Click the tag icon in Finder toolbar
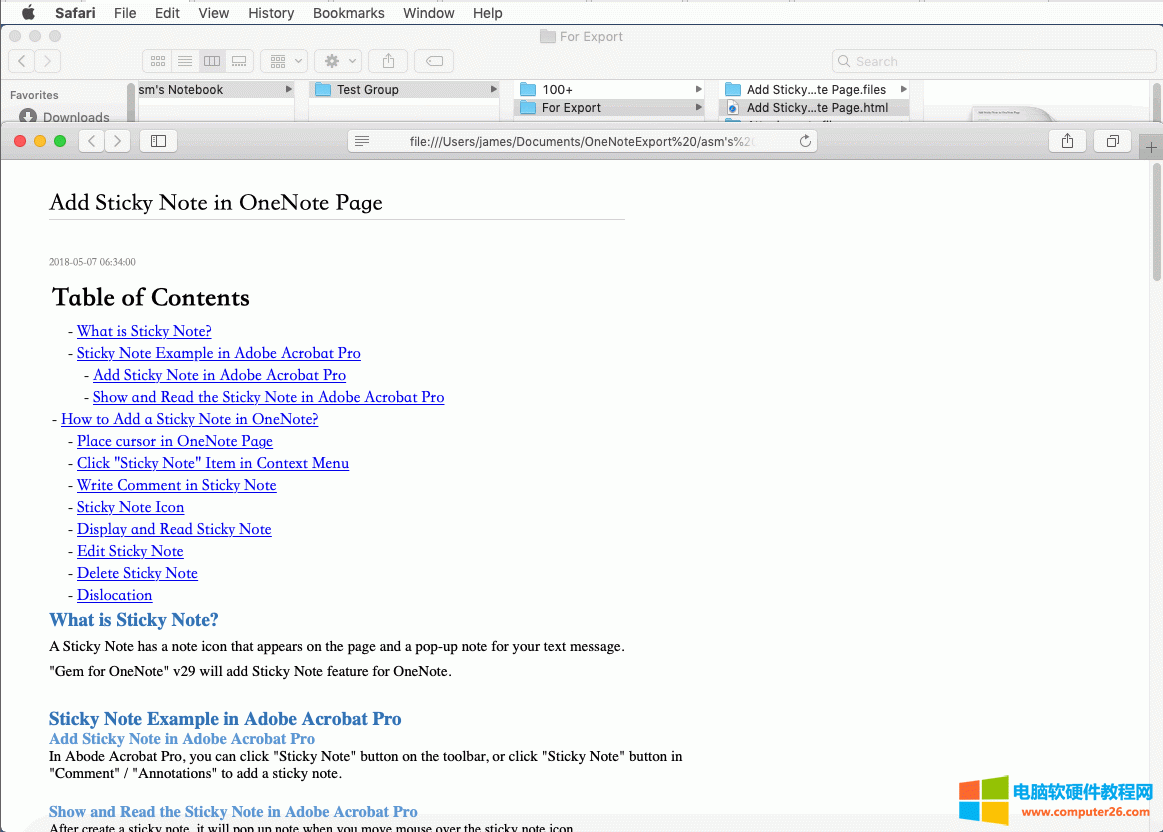 (434, 61)
